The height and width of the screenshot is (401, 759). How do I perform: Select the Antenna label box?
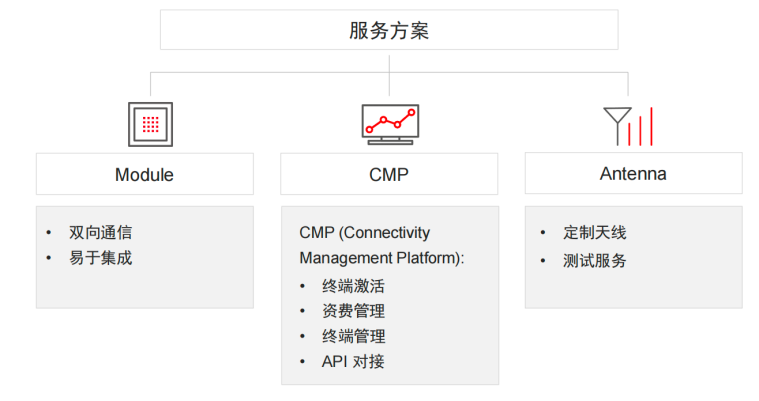click(x=633, y=174)
